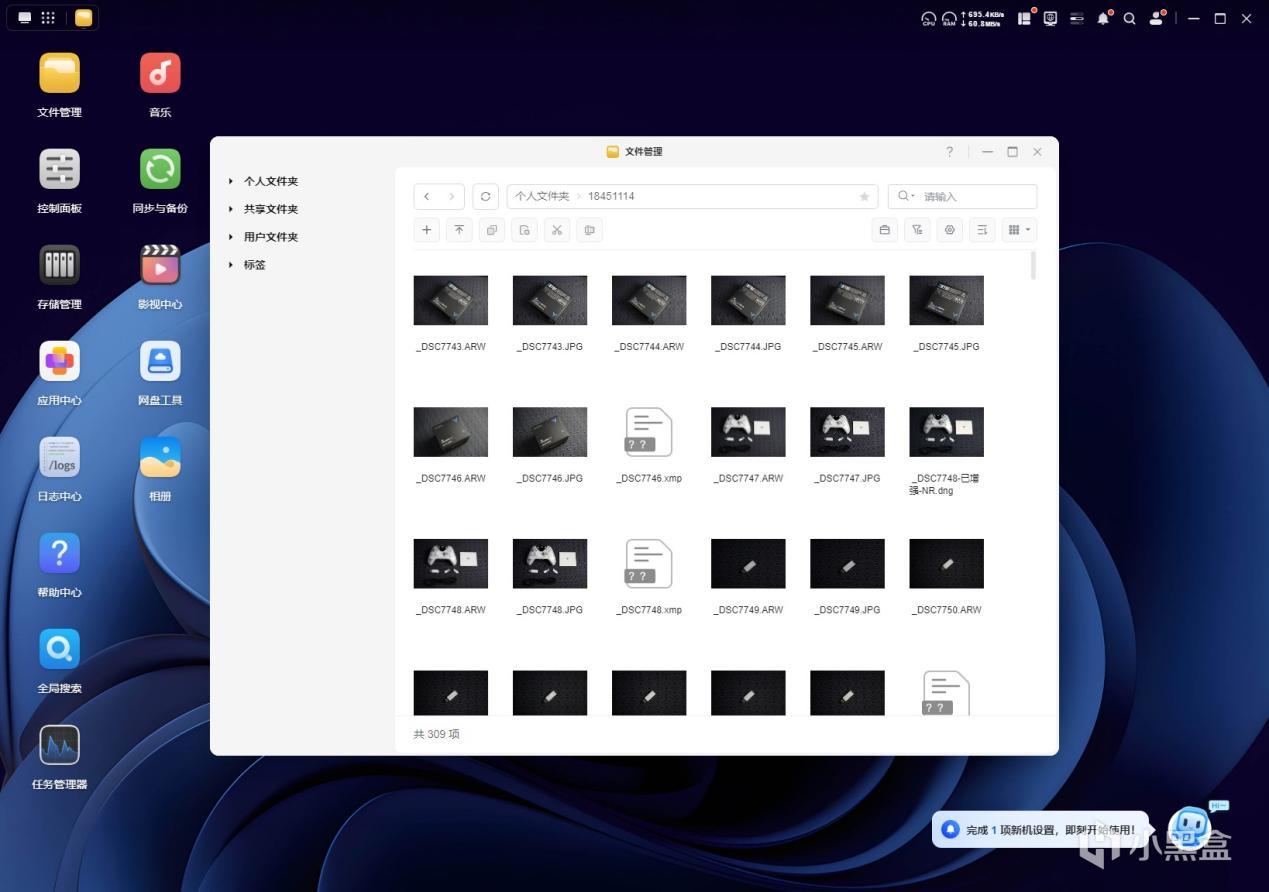Screen dimensions: 1269x892
Task: Select the _DSC7748.xmp file icon
Action: click(x=649, y=564)
